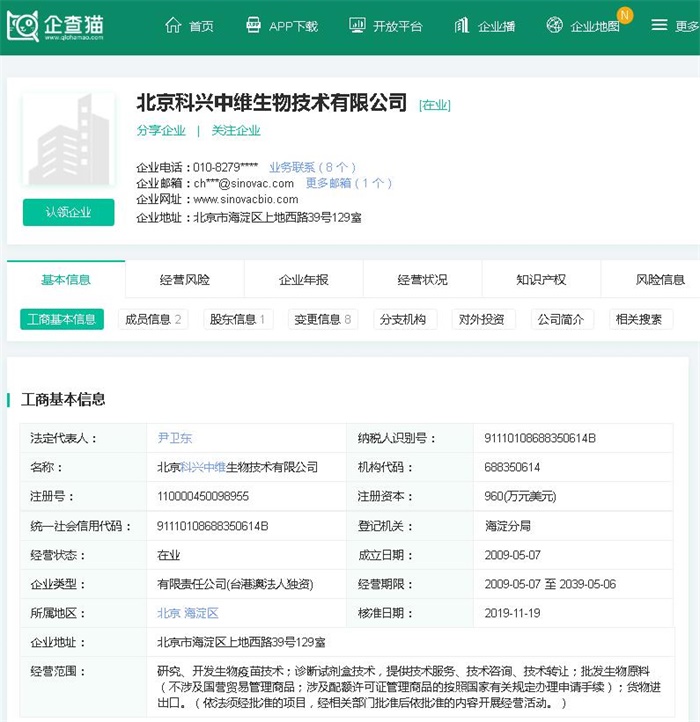This screenshot has height=722, width=700.
Task: Click the 开放平台 monitor icon
Action: coord(357,25)
